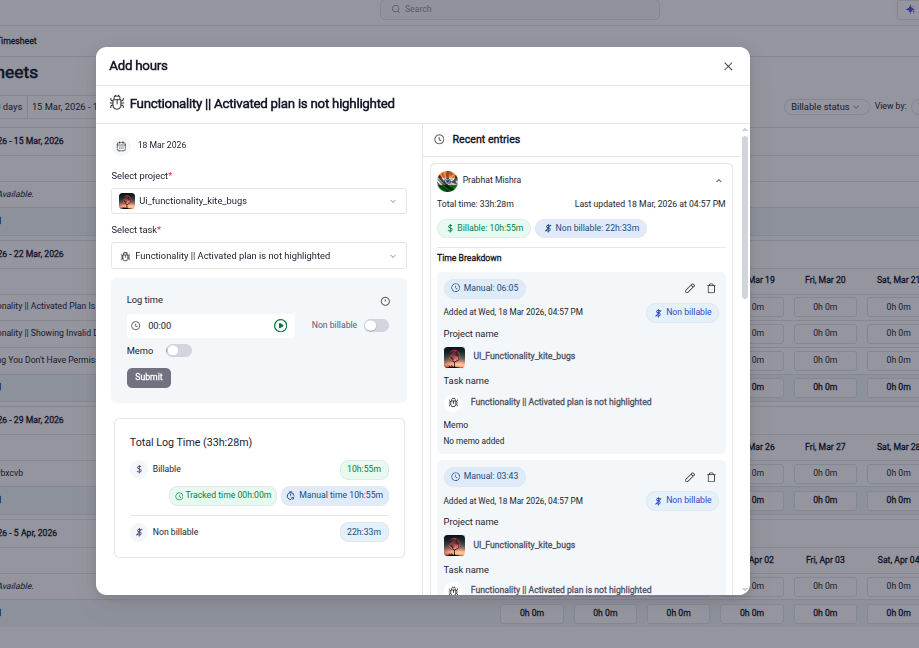The height and width of the screenshot is (648, 919).
Task: Click clock icon in time input field
Action: (135, 326)
